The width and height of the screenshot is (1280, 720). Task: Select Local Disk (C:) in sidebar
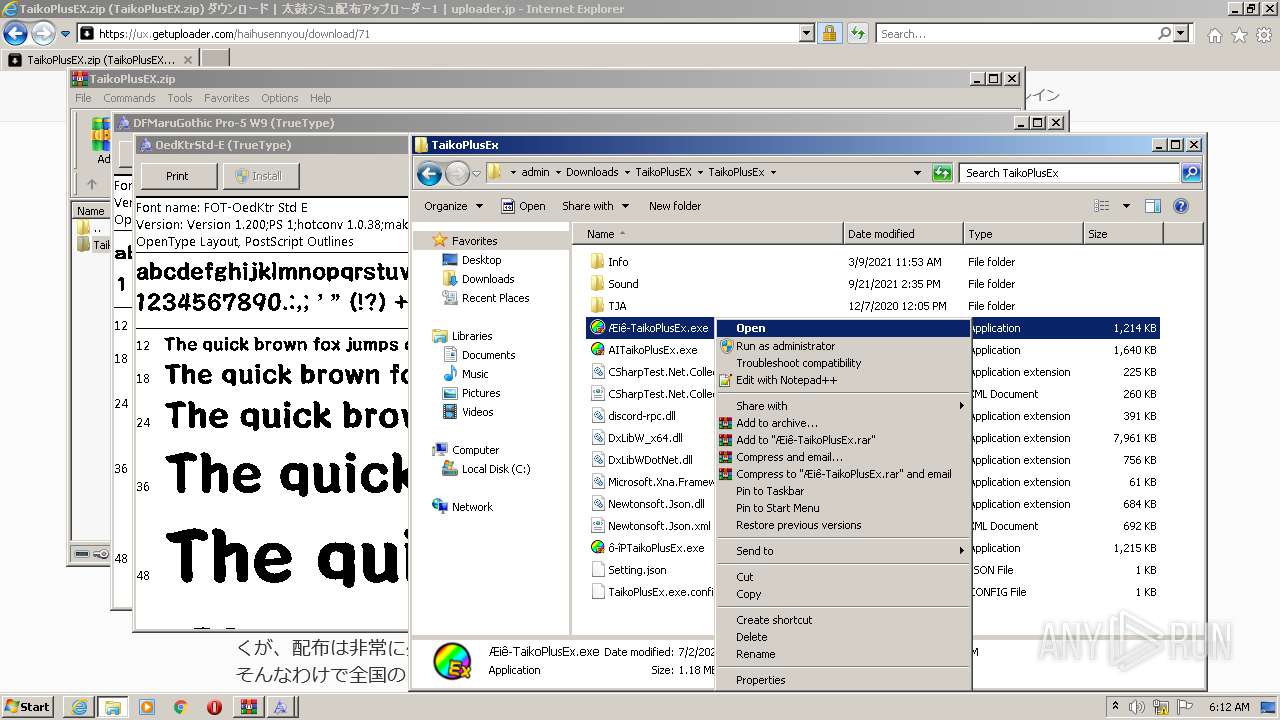click(496, 469)
